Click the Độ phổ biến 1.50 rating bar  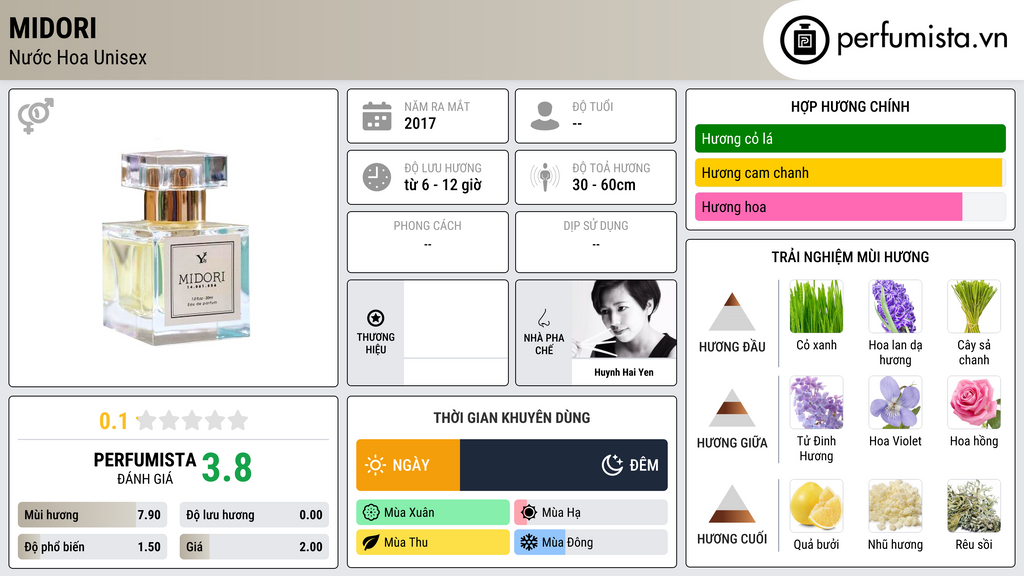pos(93,547)
